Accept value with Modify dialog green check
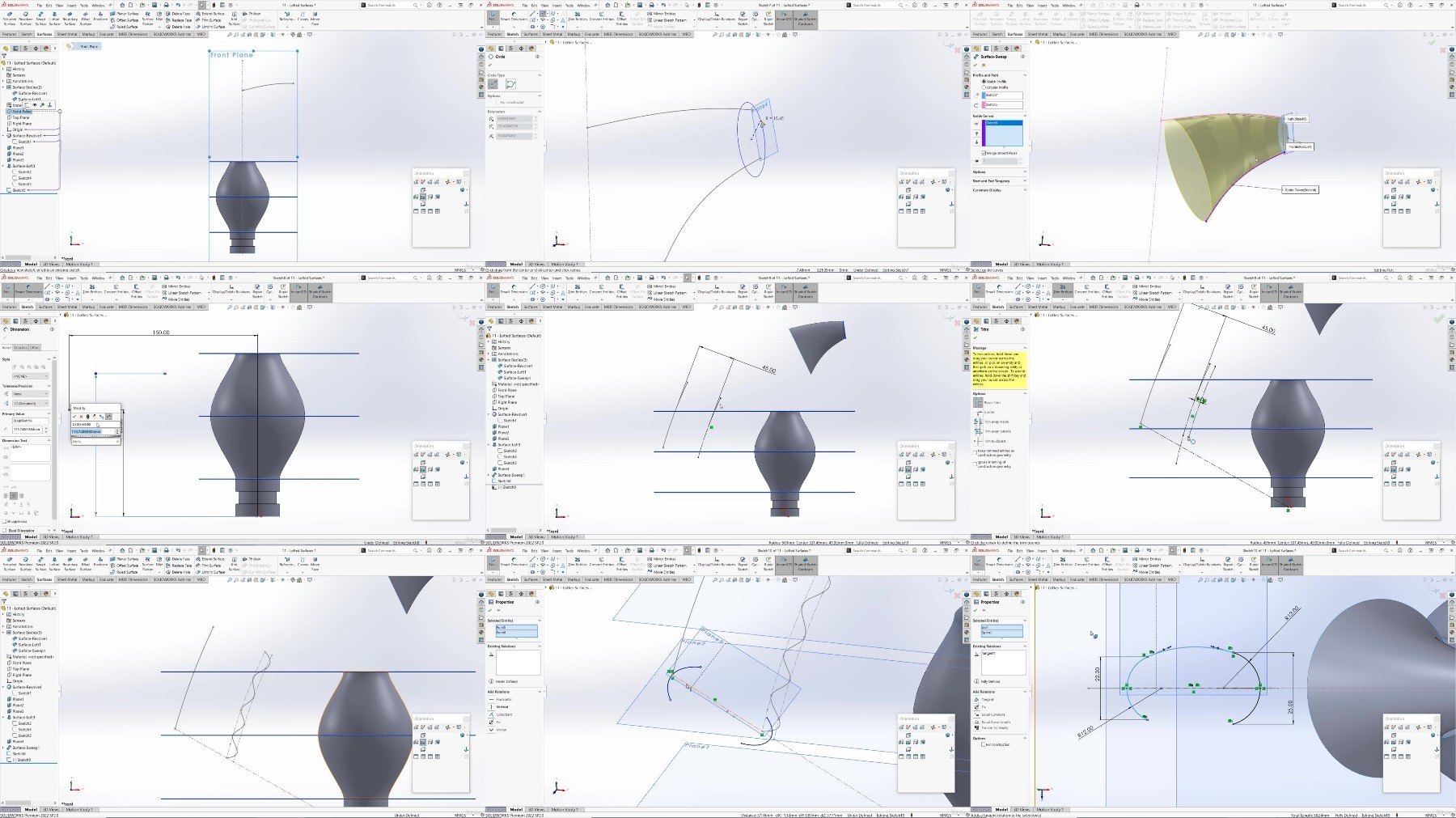 point(74,417)
